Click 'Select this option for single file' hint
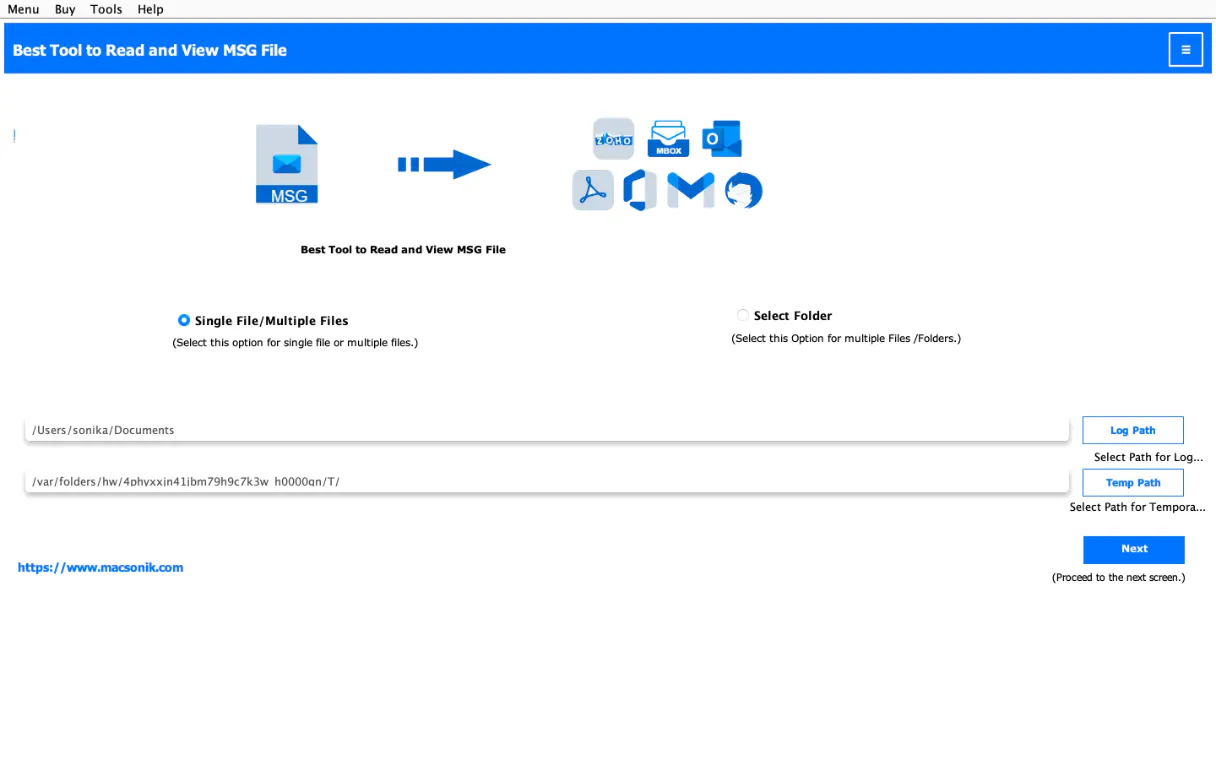This screenshot has width=1216, height=760. pyautogui.click(x=295, y=342)
